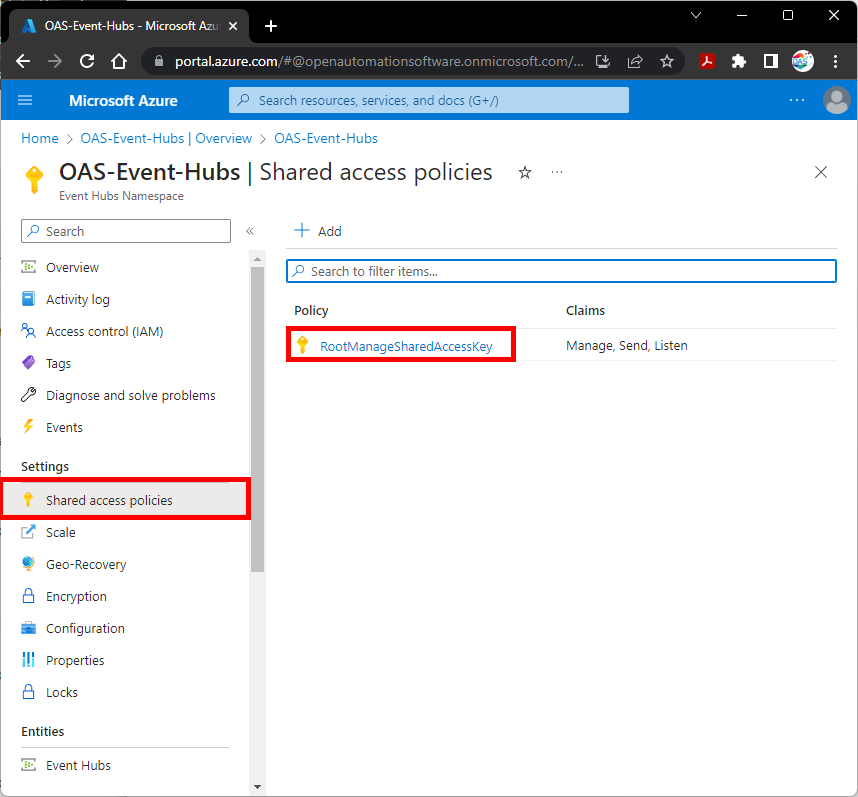
Task: Click the Add policy button
Action: [x=318, y=231]
